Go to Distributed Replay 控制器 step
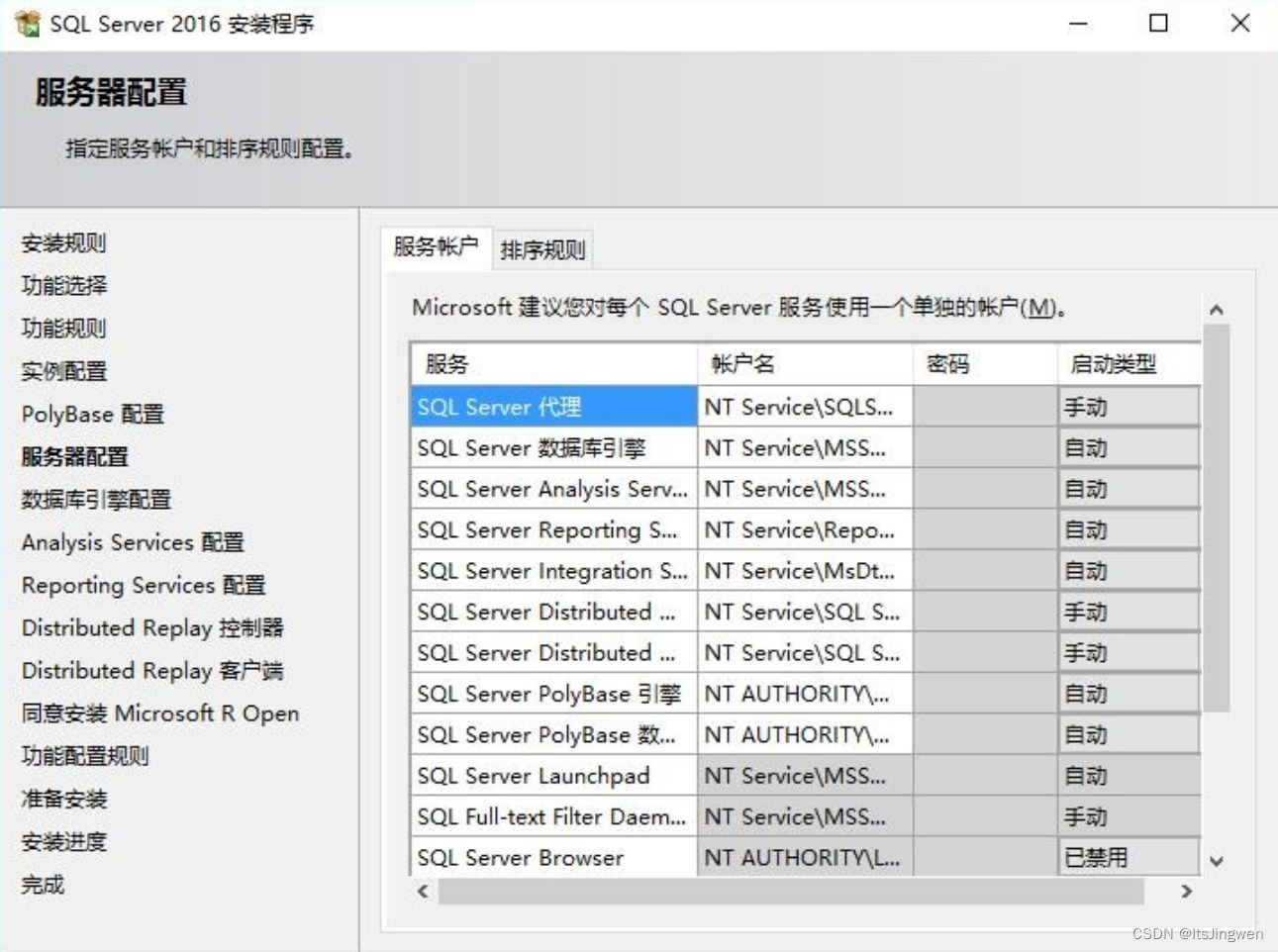Image resolution: width=1278 pixels, height=952 pixels. (152, 627)
